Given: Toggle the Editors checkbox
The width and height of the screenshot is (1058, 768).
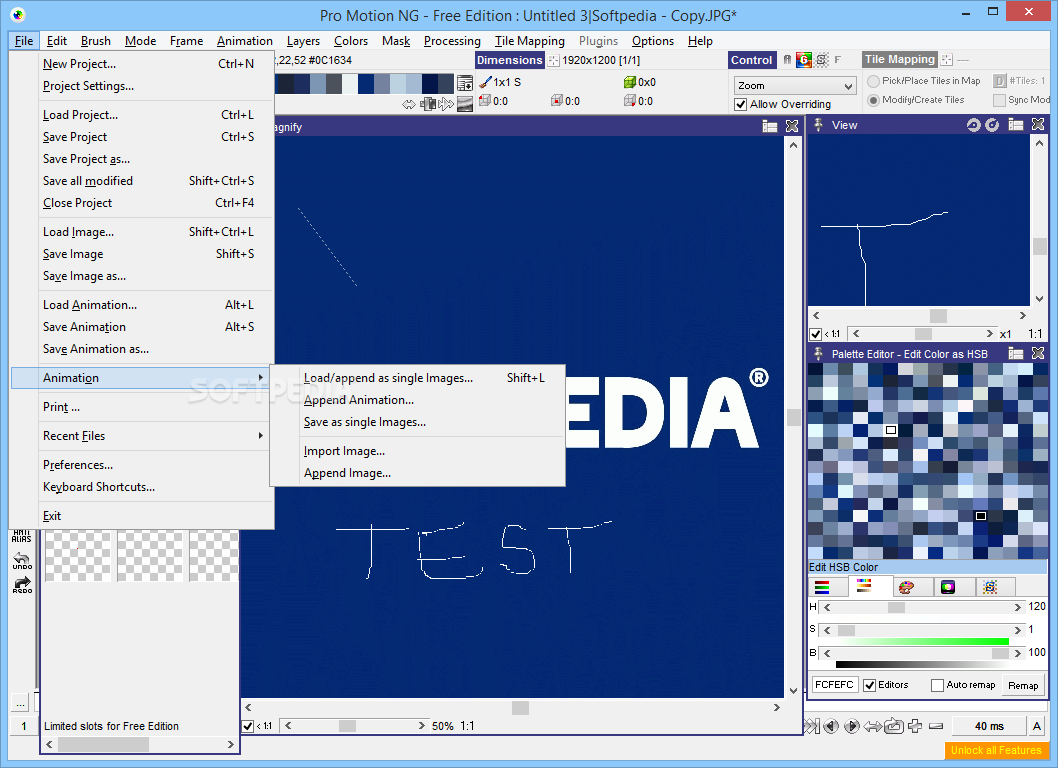Looking at the screenshot, I should point(870,685).
